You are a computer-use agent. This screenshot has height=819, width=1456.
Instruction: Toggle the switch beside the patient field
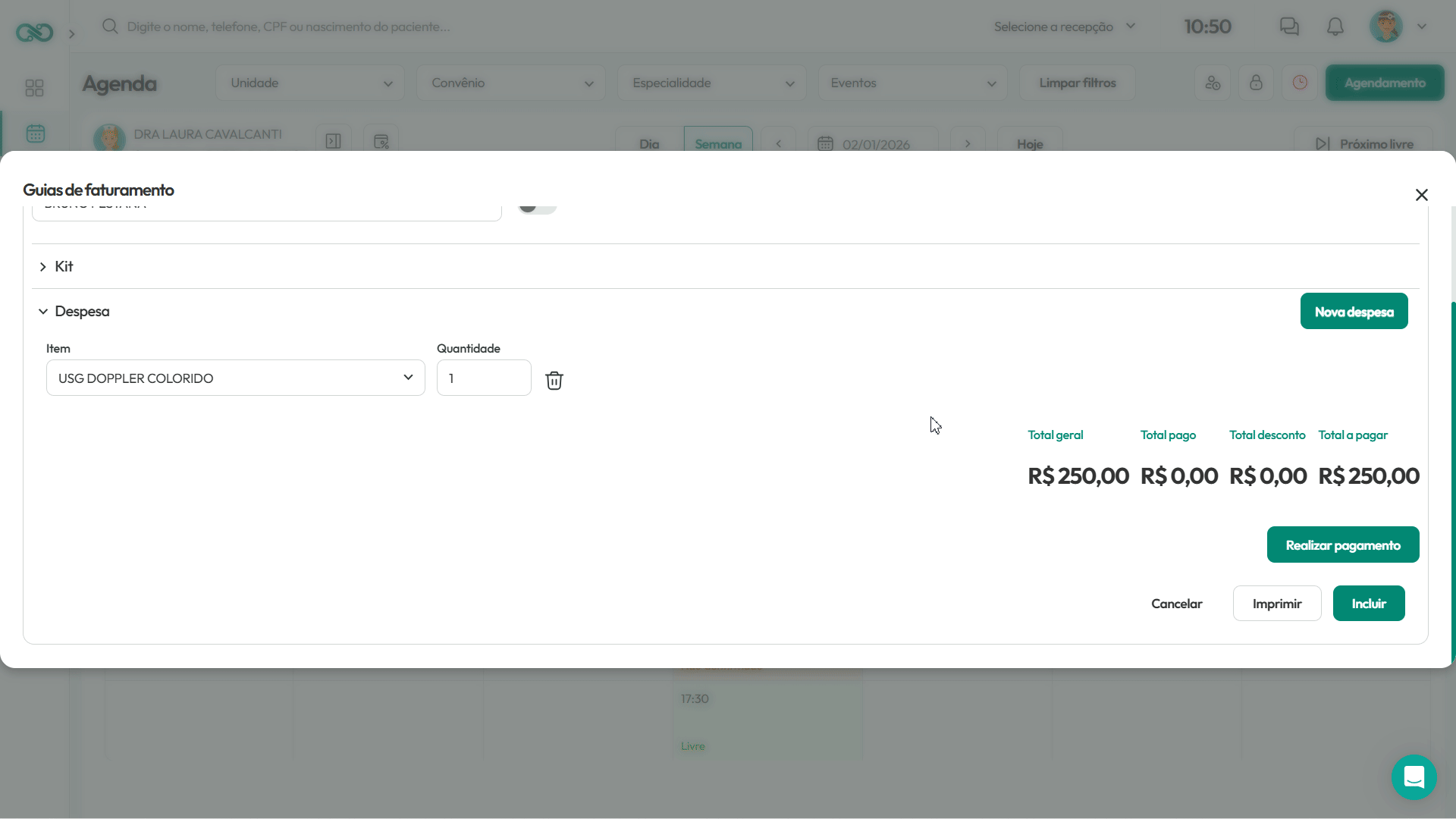pos(538,206)
